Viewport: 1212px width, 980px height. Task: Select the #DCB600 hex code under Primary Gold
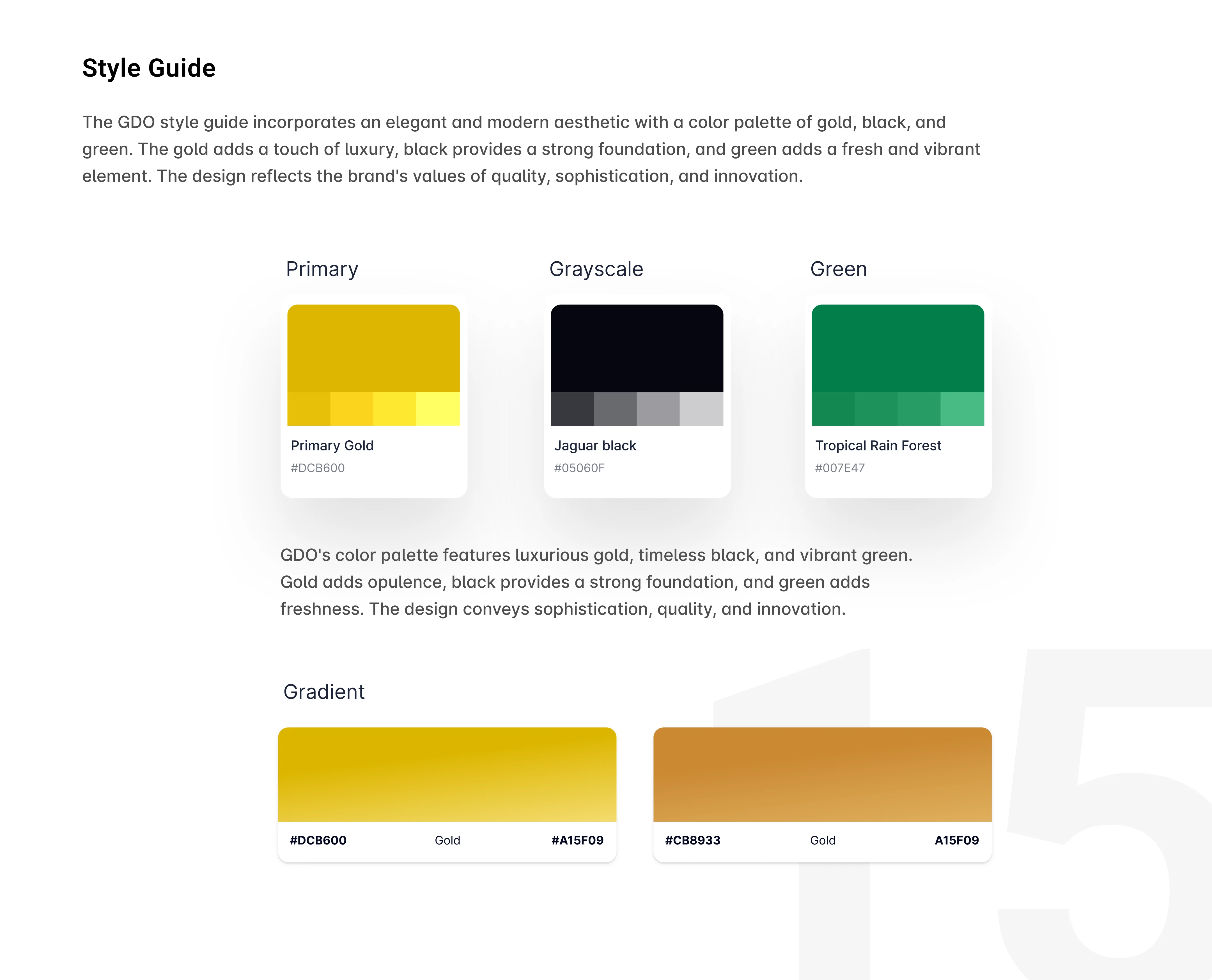coord(318,468)
